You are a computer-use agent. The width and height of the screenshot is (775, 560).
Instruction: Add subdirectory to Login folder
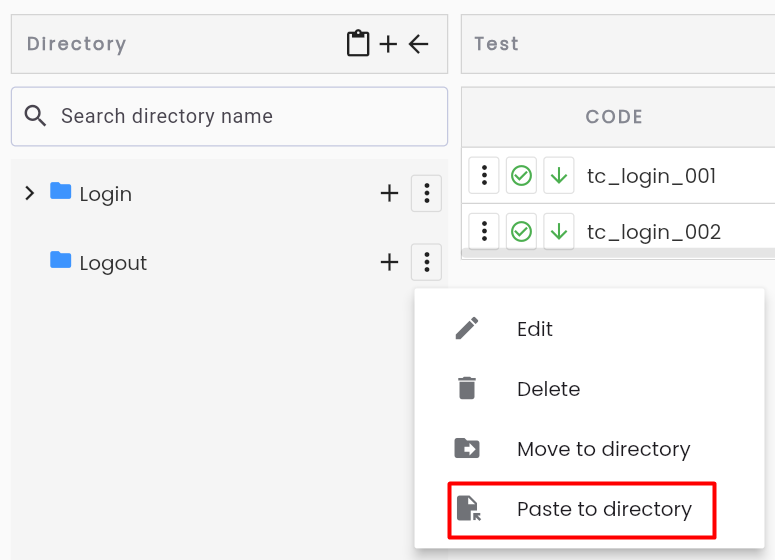coord(389,193)
